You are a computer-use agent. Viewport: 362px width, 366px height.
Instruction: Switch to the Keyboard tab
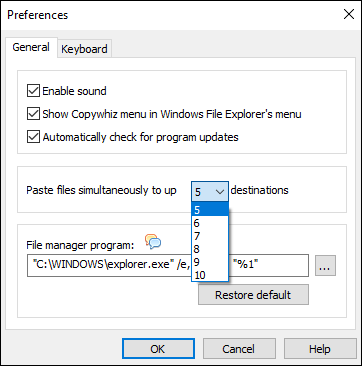(84, 49)
